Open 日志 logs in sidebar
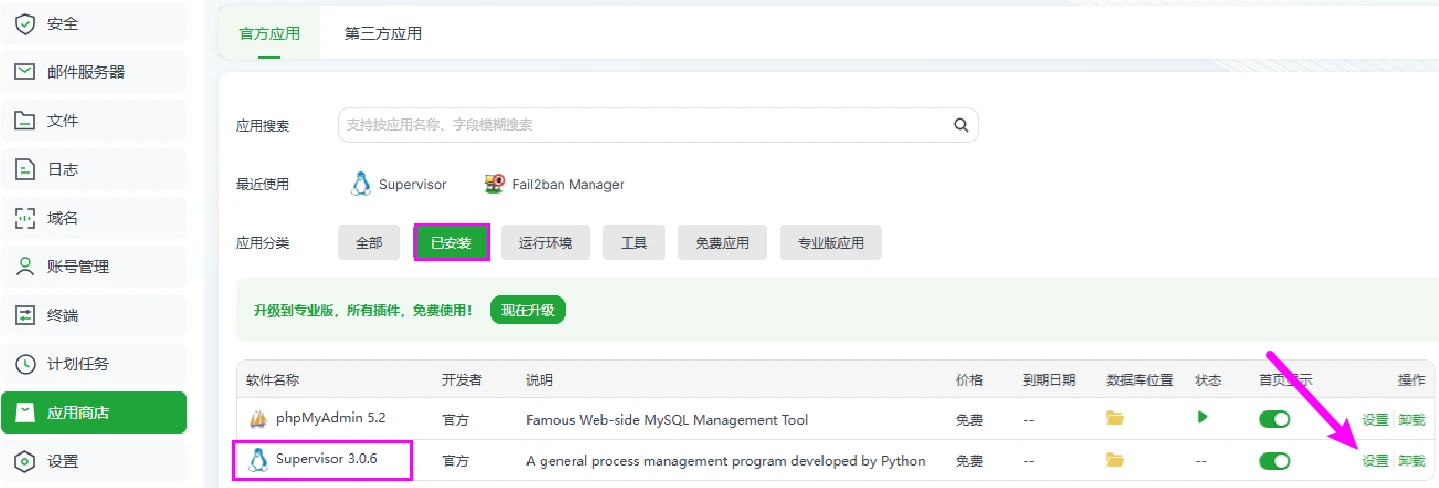Image resolution: width=1439 pixels, height=488 pixels. pos(94,169)
